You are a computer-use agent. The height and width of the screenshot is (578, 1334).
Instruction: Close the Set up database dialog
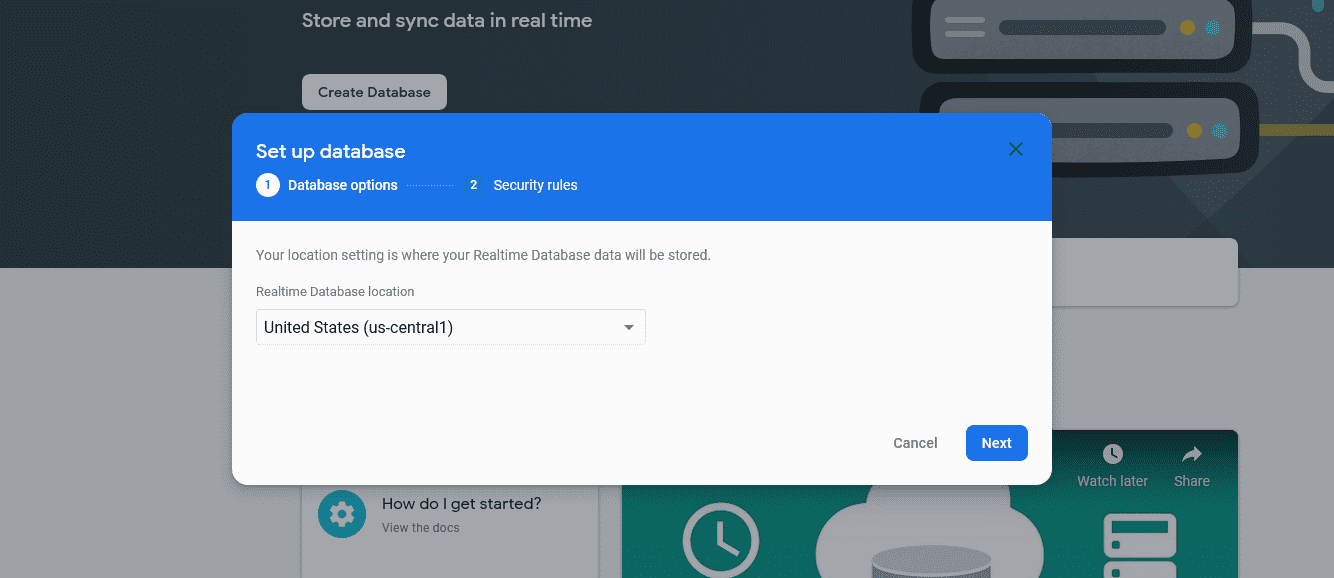(1016, 150)
